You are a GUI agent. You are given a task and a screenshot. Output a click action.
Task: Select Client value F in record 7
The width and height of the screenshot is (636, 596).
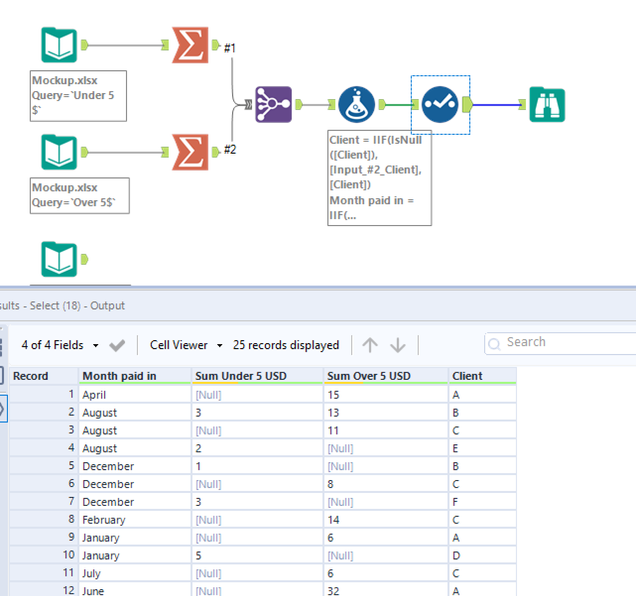482,501
